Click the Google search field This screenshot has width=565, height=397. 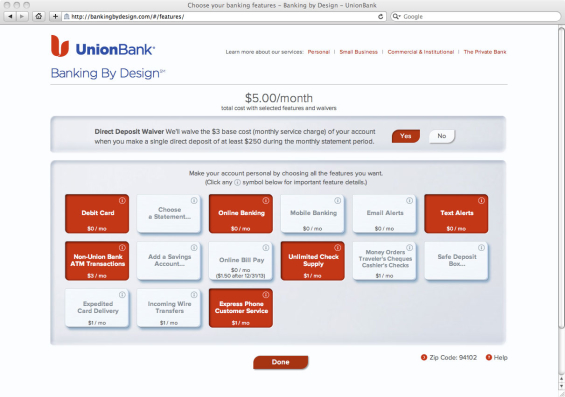point(476,17)
